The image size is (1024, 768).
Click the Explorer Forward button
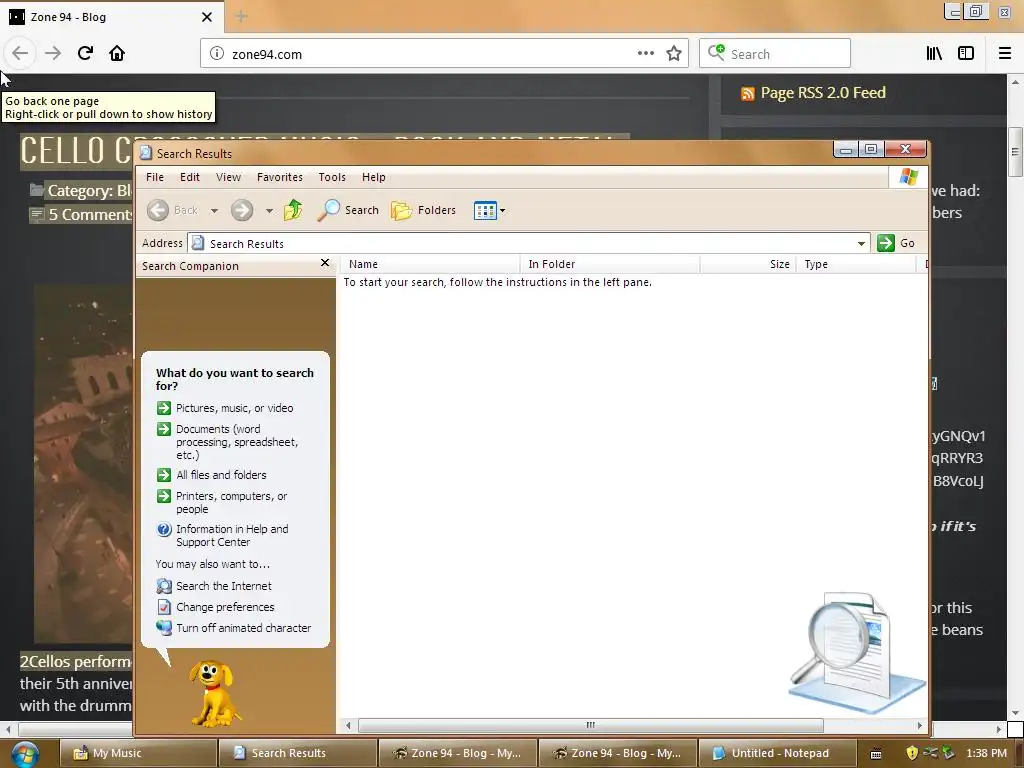click(x=242, y=210)
